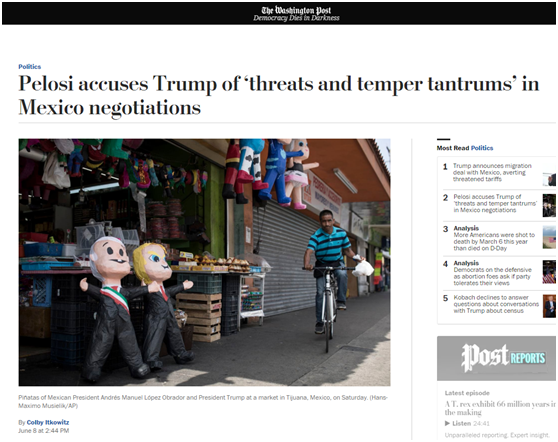
Task: Open author Colby Itkowitz's profile link
Action: [x=48, y=422]
